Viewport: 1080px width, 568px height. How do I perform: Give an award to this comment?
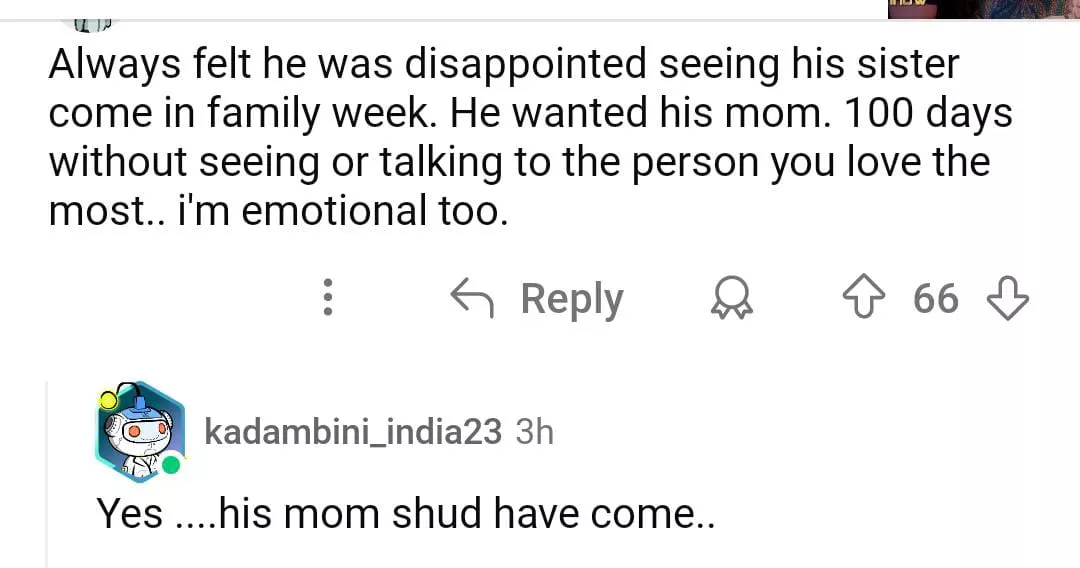coord(731,298)
